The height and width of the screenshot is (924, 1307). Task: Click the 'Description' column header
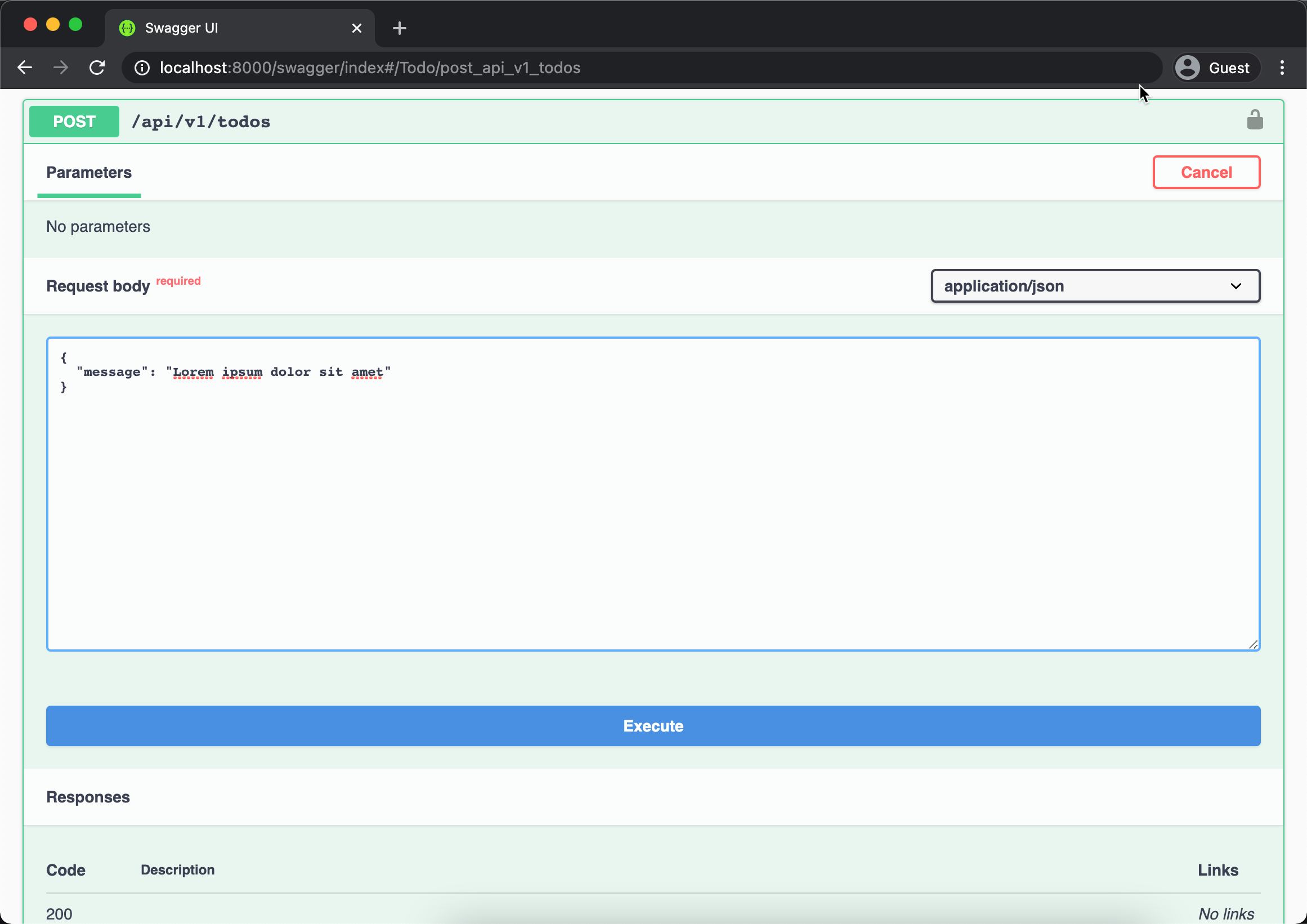[178, 869]
